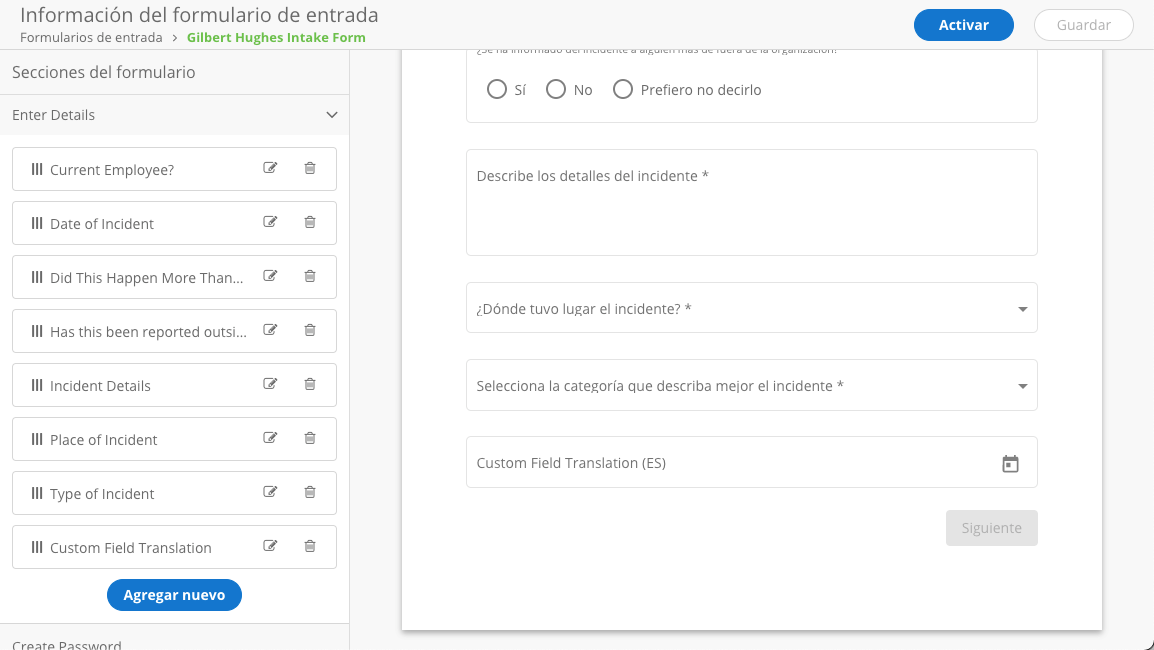
Task: Grab drag handle of Custom Field Translation row
Action: pos(37,547)
